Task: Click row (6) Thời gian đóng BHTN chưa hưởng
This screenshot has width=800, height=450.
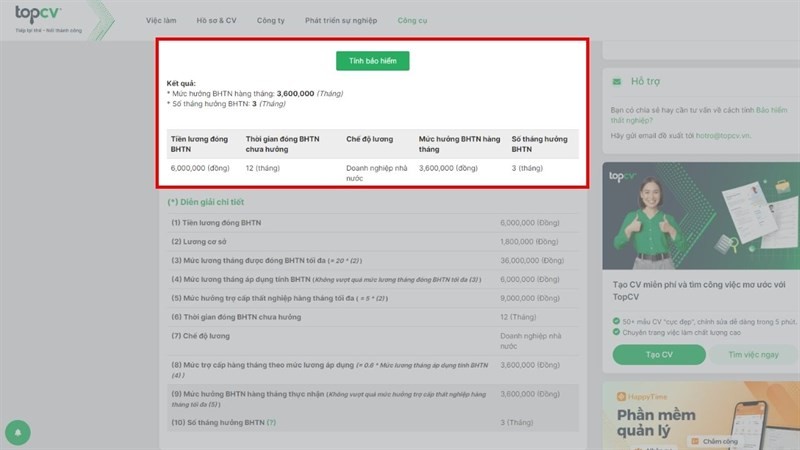Action: [x=372, y=317]
